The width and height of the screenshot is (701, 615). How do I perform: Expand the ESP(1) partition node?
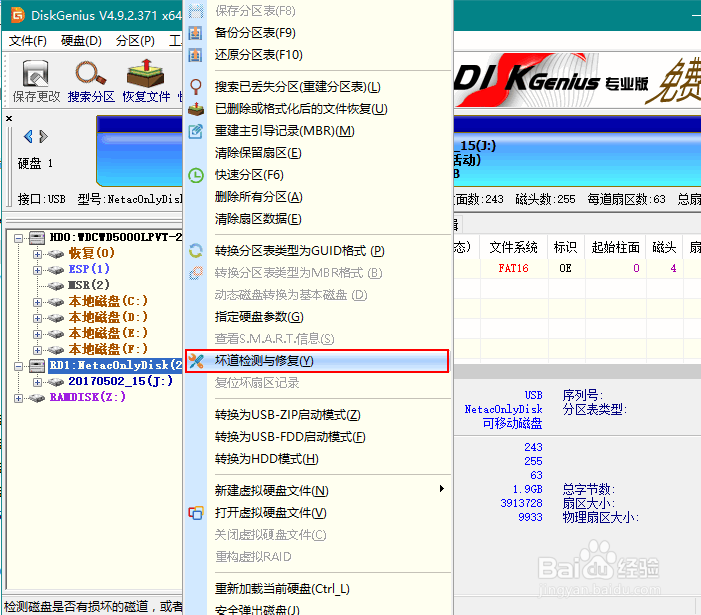click(x=38, y=270)
